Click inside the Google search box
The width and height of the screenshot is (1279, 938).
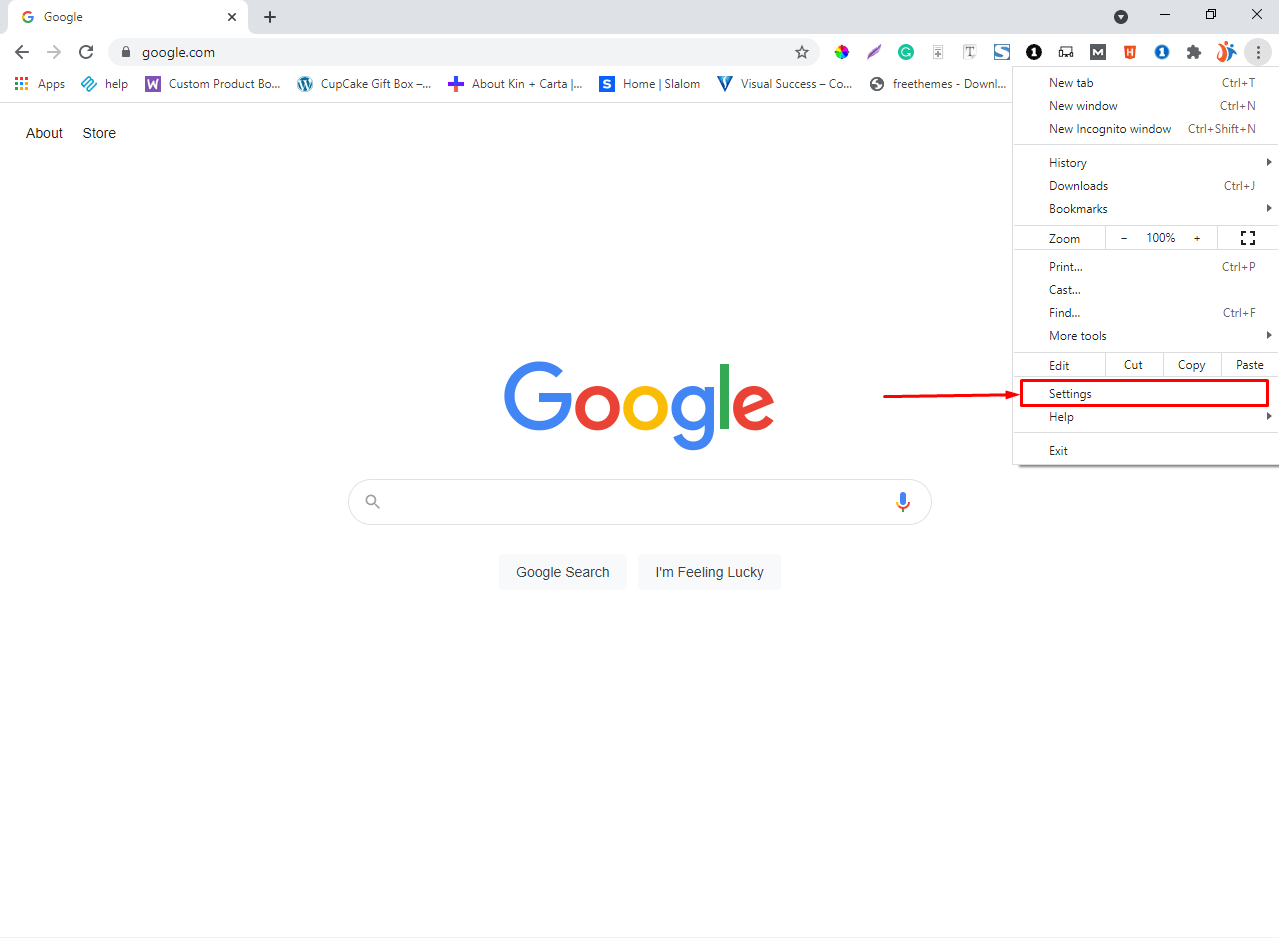pyautogui.click(x=639, y=501)
